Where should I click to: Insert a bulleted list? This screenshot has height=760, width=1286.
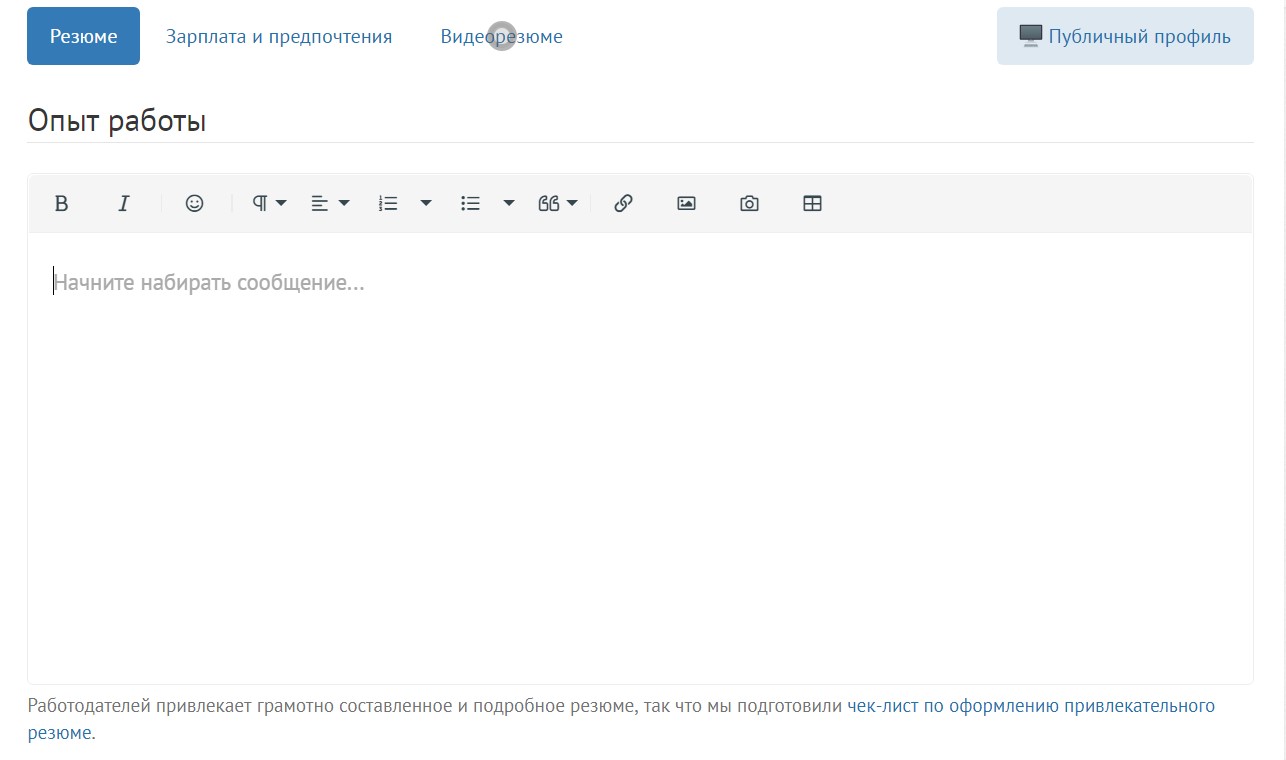pos(470,203)
